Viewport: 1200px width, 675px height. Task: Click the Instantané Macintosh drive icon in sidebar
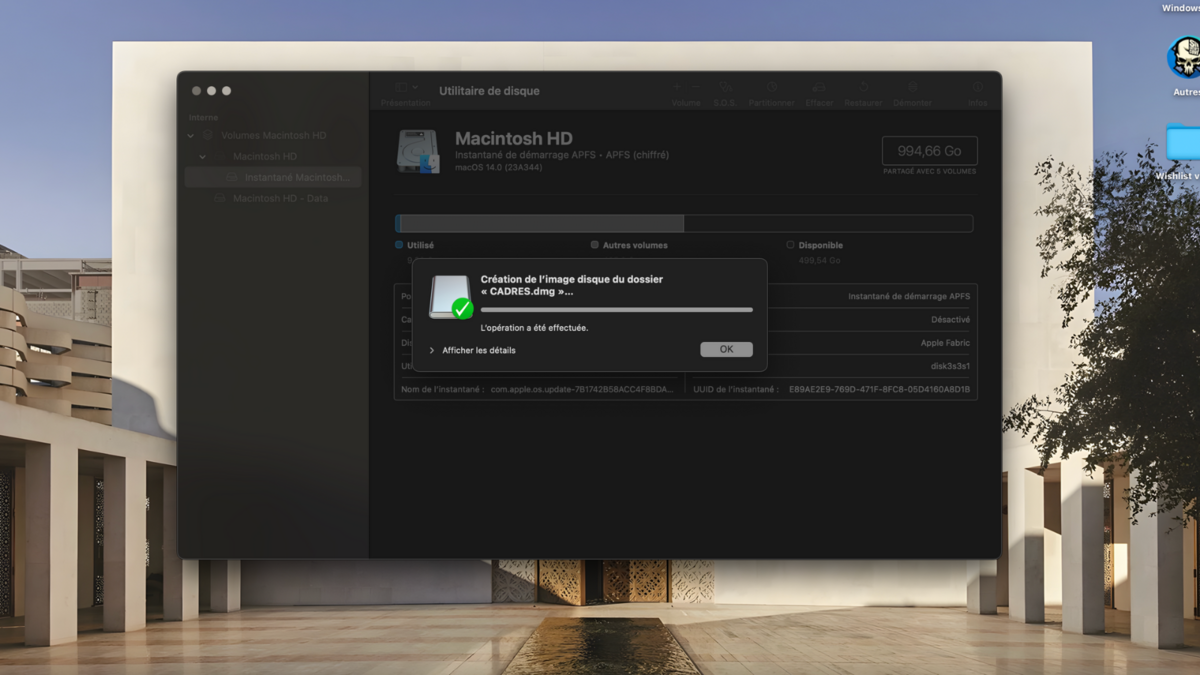click(231, 177)
